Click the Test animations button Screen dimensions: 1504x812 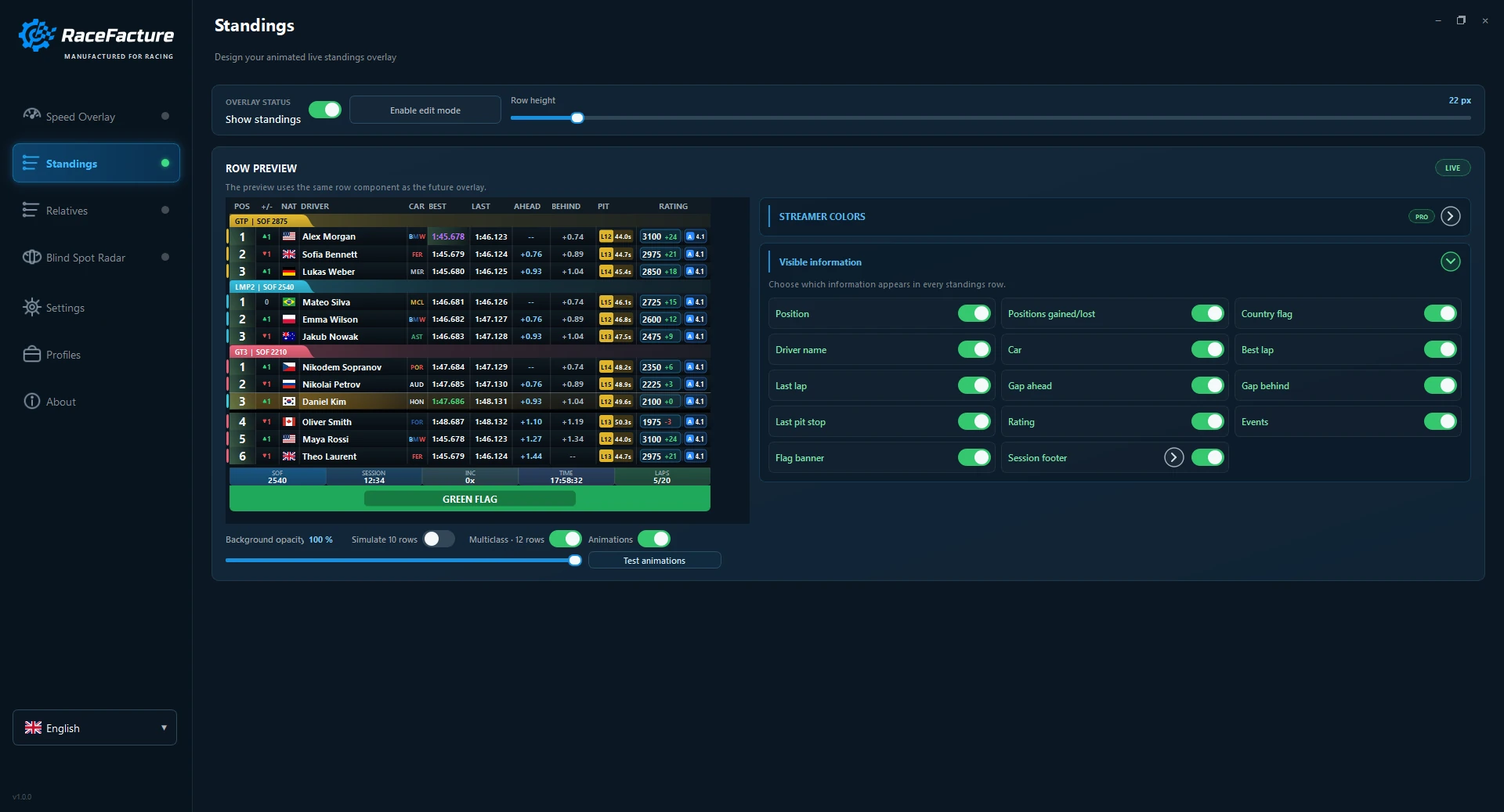click(x=654, y=561)
